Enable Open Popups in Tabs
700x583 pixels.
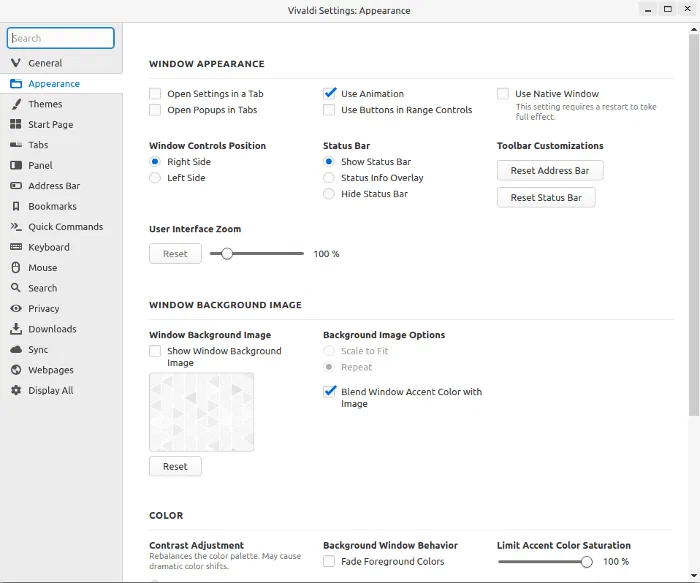(x=155, y=110)
